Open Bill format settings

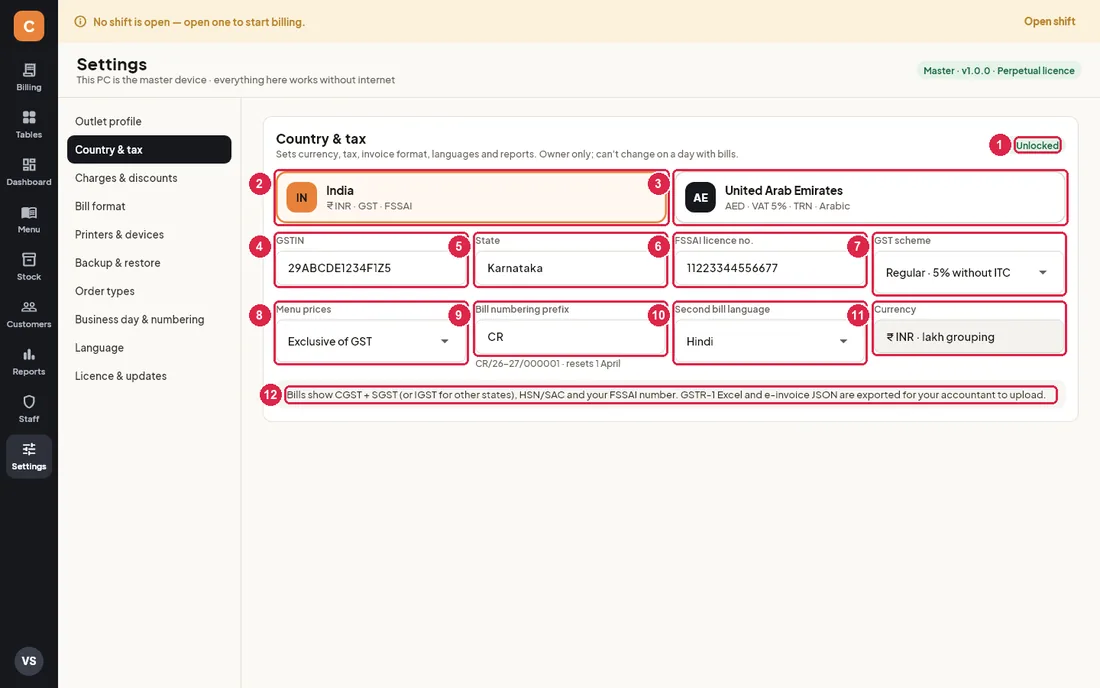pyautogui.click(x=149, y=206)
